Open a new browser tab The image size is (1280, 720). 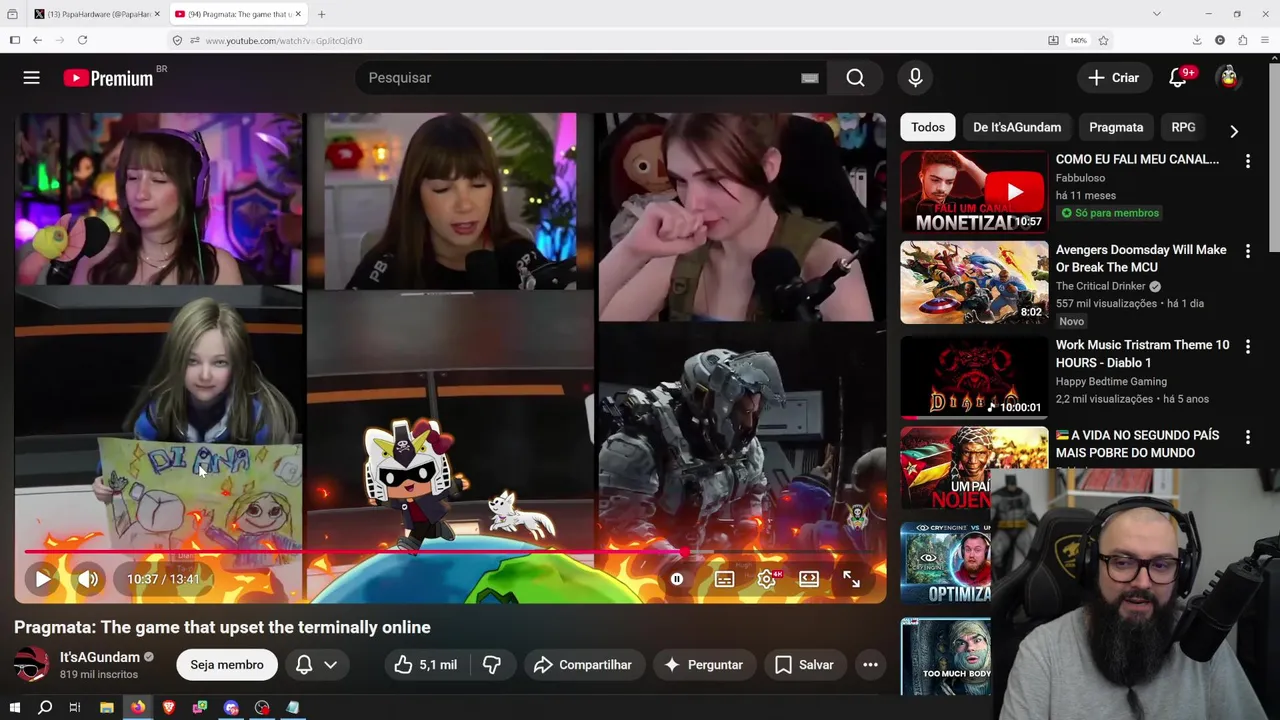[321, 14]
